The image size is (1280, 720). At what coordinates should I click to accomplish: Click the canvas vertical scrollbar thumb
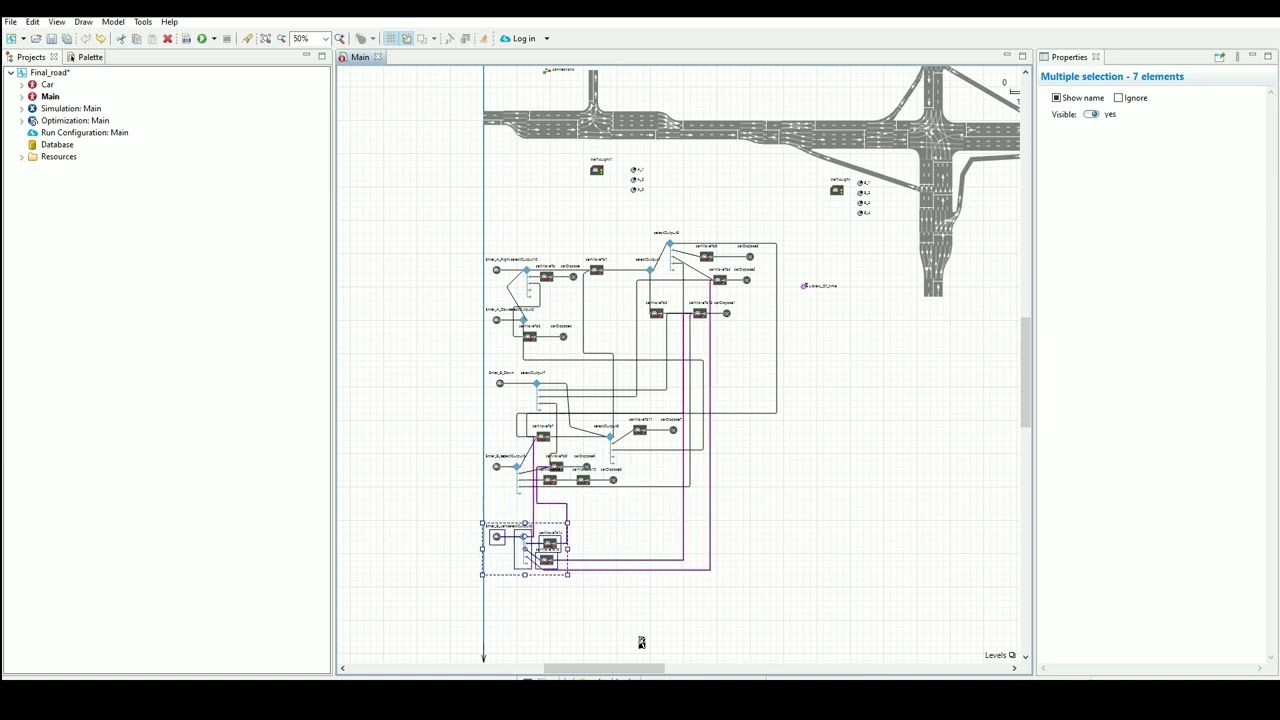pyautogui.click(x=1025, y=373)
